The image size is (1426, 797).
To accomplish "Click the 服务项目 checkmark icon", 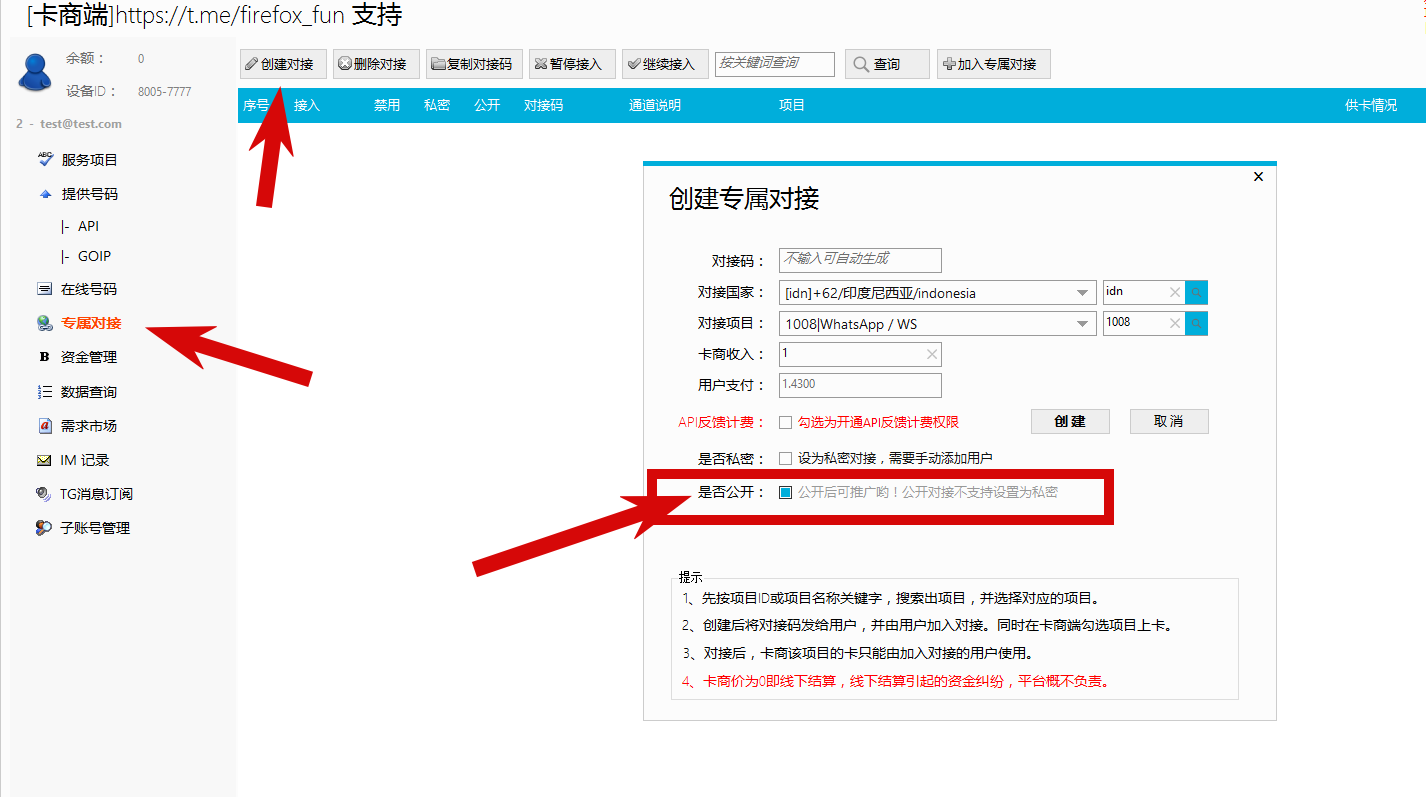I will click(x=45, y=159).
